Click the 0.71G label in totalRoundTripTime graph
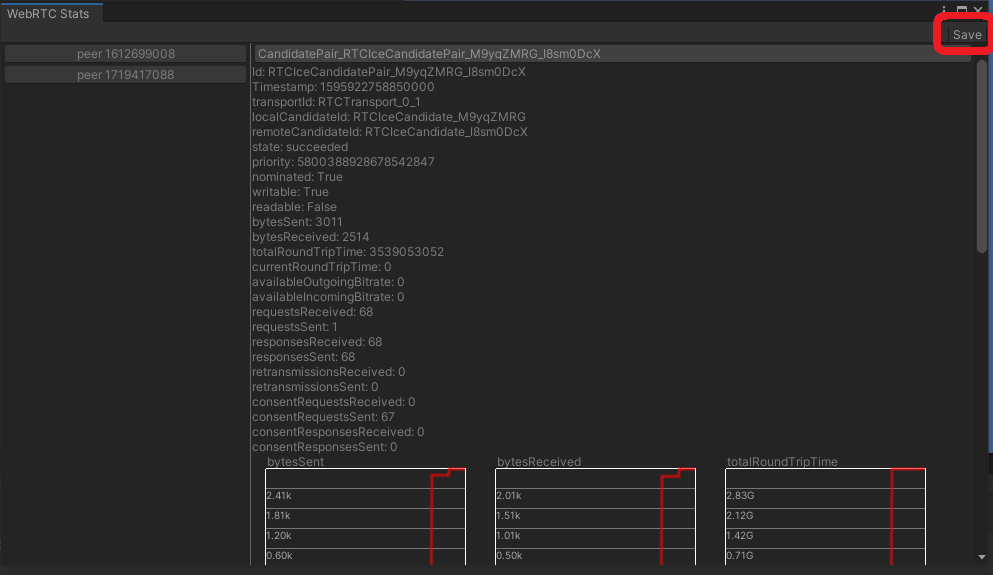Screen dimensions: 993x575 (x=740, y=556)
